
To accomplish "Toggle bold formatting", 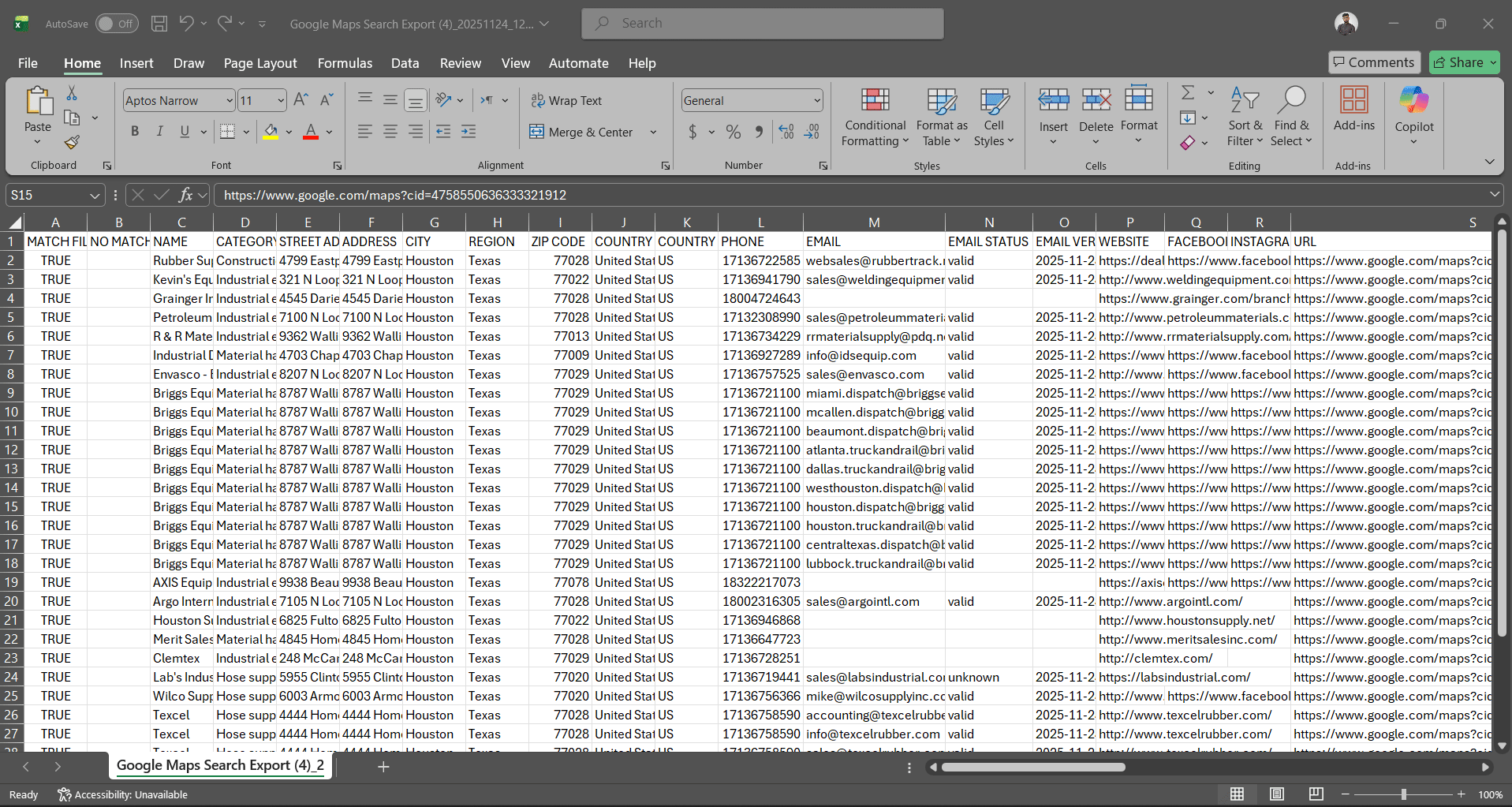I will (x=134, y=132).
